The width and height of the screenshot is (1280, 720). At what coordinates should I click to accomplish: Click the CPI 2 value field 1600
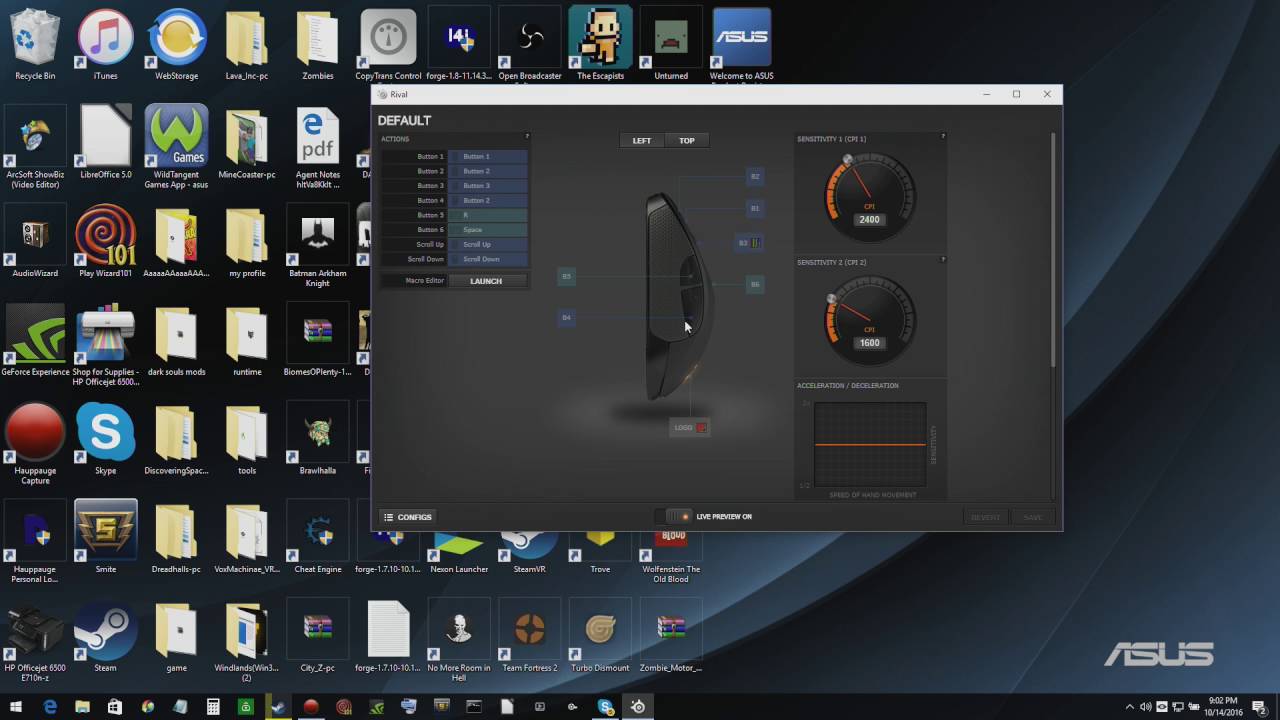pos(869,343)
